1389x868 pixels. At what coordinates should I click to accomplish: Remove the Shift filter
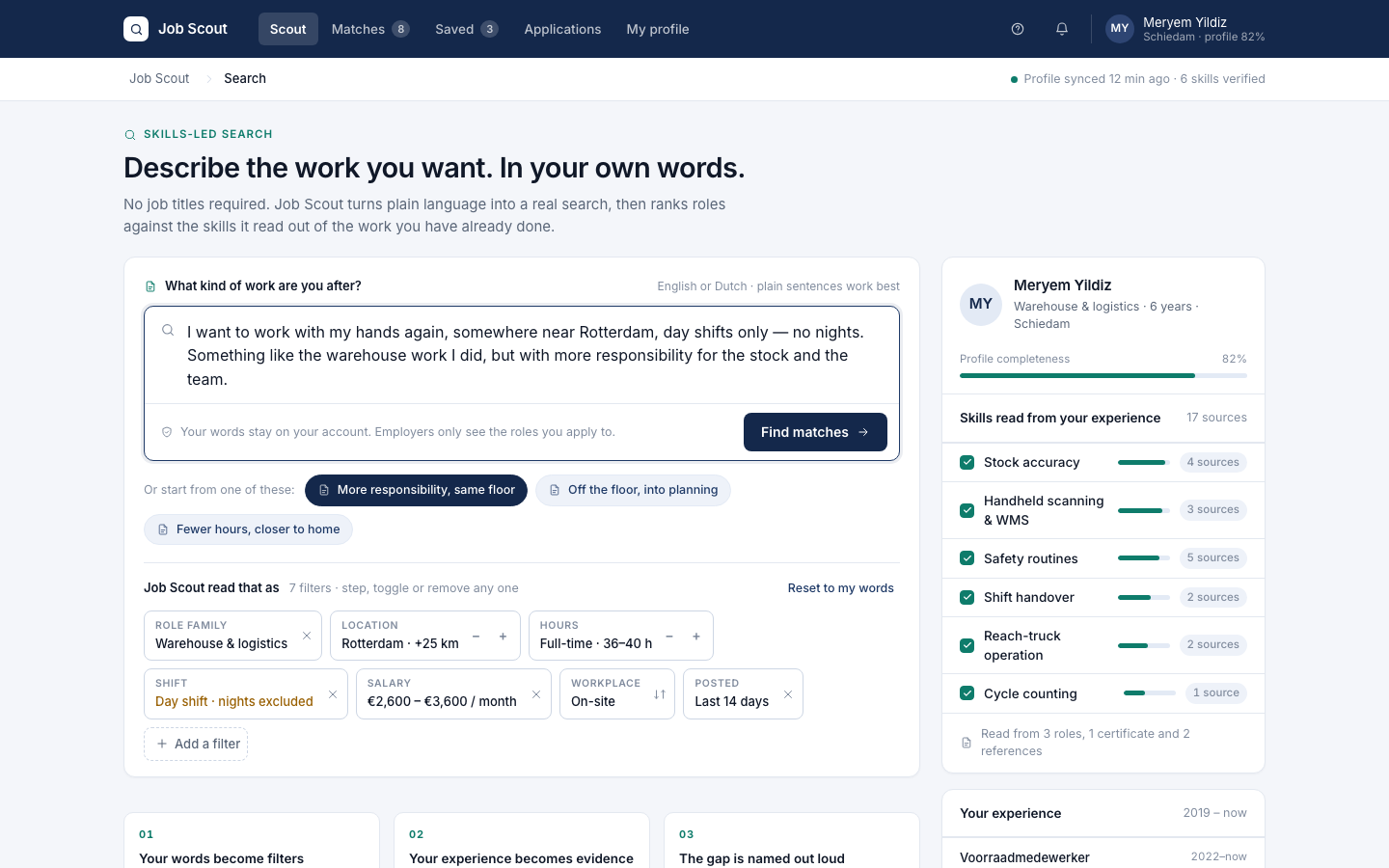[333, 693]
